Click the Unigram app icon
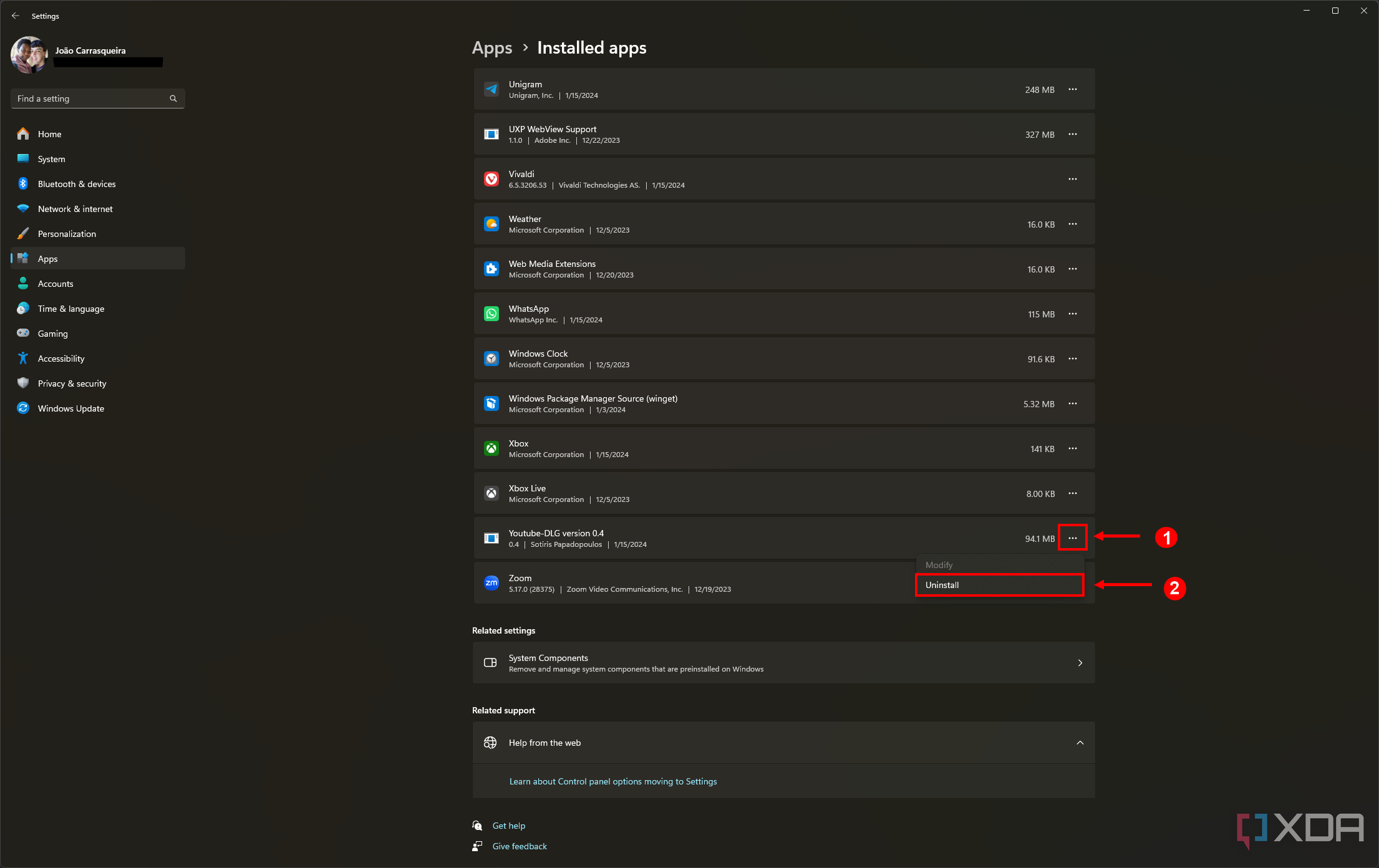This screenshot has width=1379, height=868. 491,90
